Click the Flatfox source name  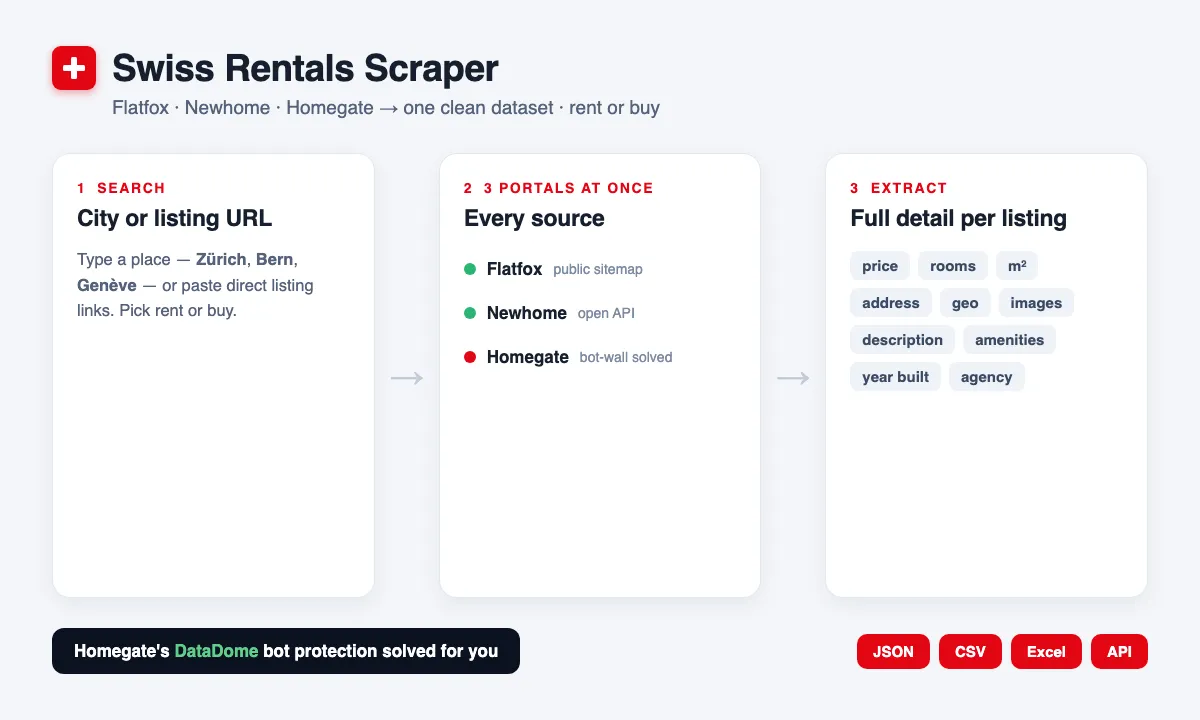click(514, 269)
